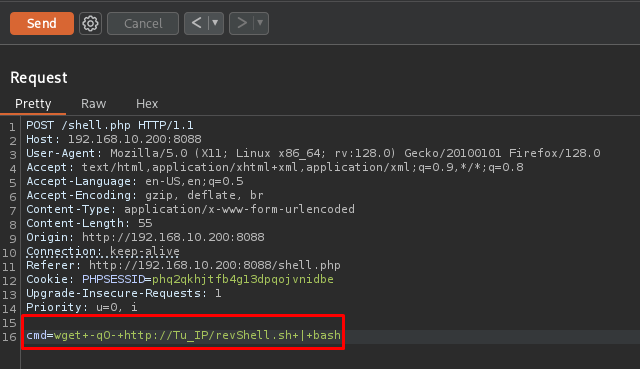Click the Connection keep-alive line
This screenshot has height=369, width=640.
pos(103,251)
